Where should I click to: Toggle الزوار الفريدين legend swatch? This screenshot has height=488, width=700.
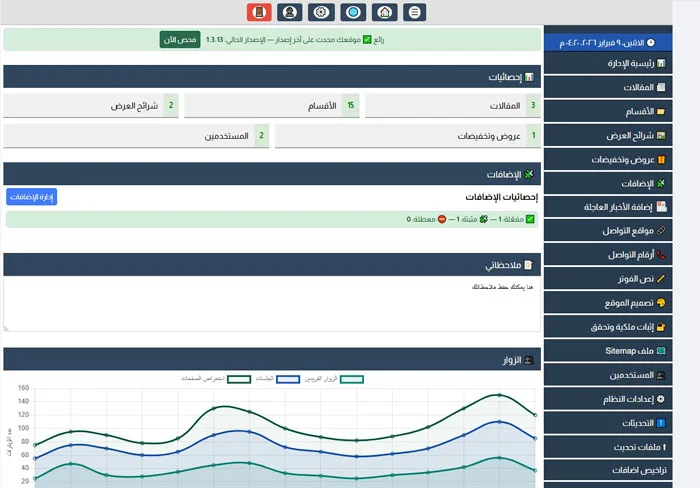tap(351, 379)
